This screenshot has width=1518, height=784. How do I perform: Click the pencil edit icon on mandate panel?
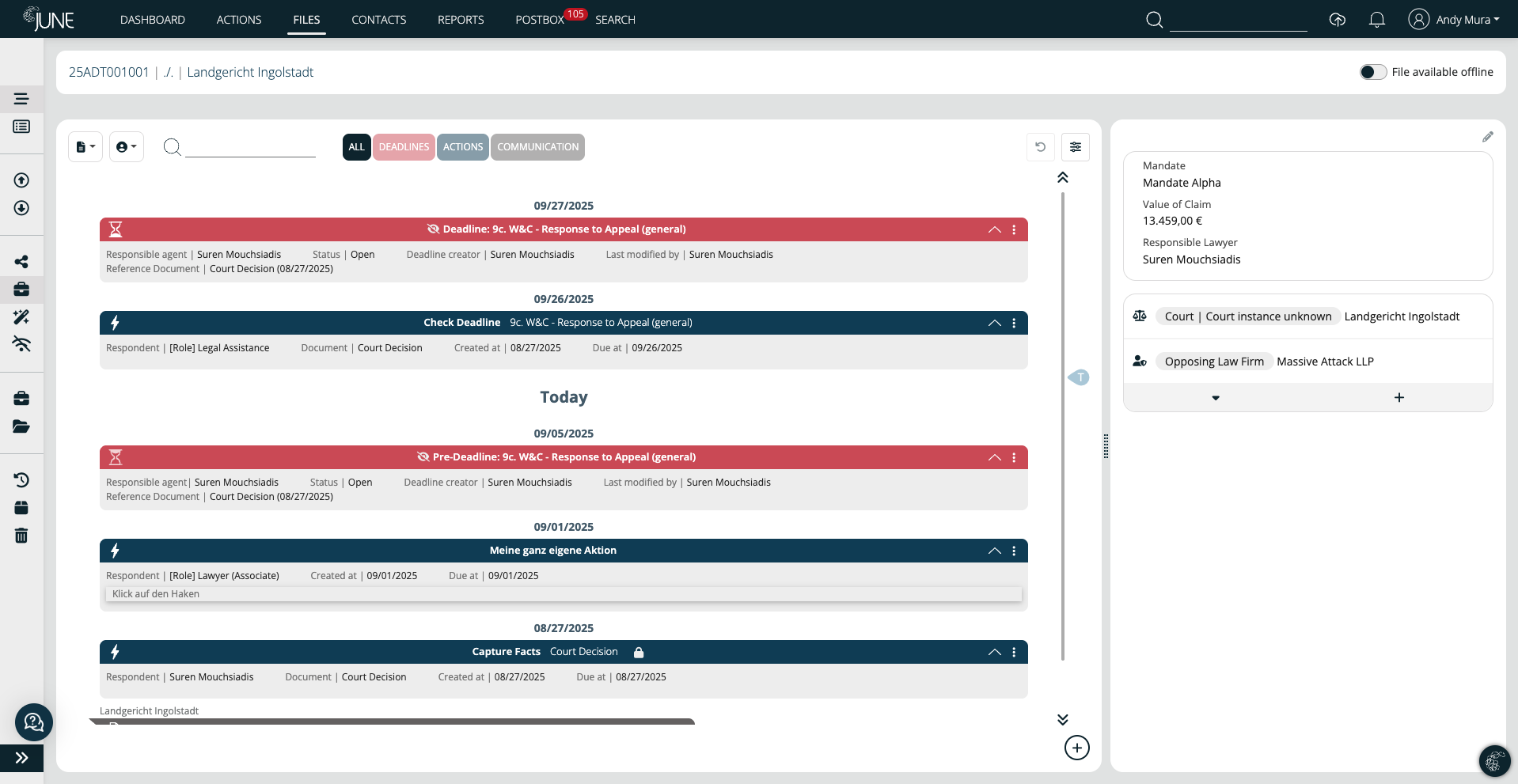pyautogui.click(x=1488, y=136)
